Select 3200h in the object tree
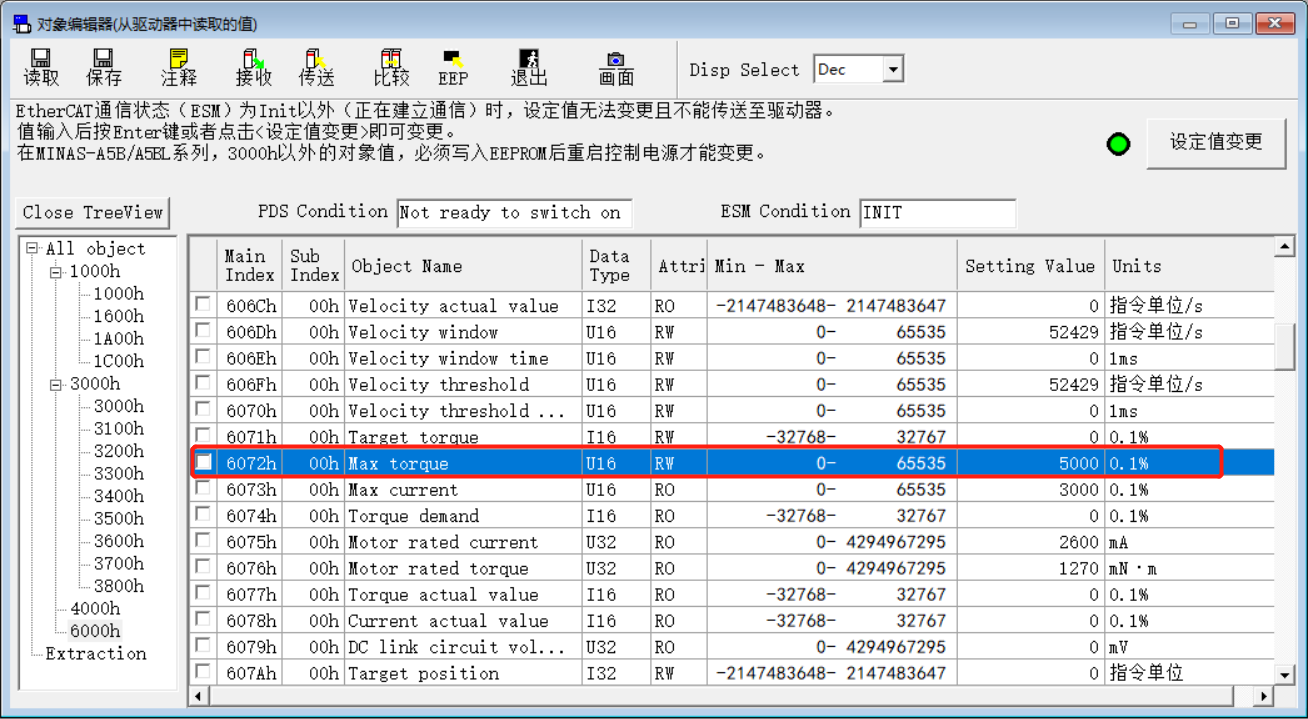The width and height of the screenshot is (1308, 719). (x=118, y=451)
